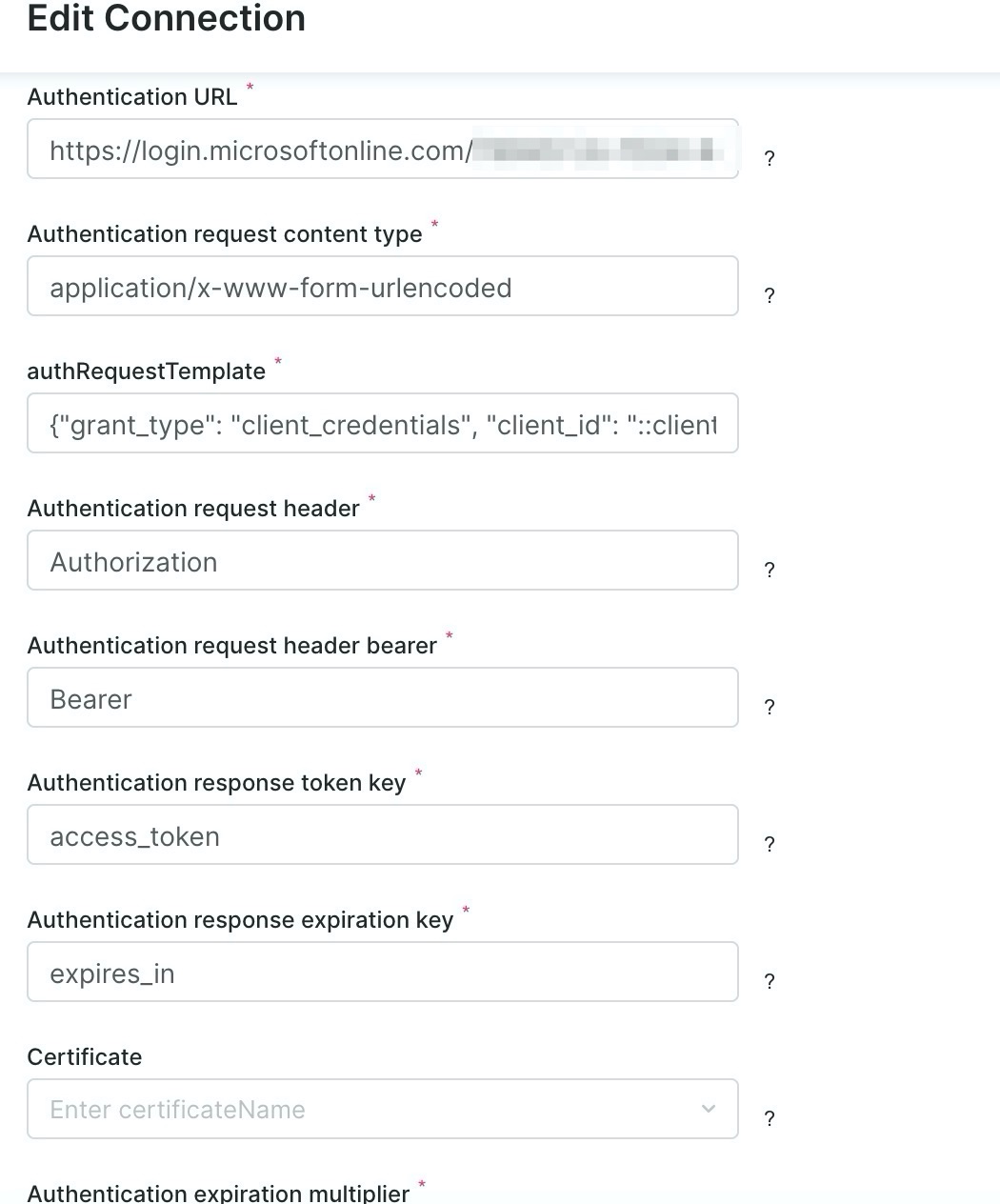1000x1204 pixels.
Task: Click the authRequestTemplate field label
Action: pyautogui.click(x=146, y=371)
